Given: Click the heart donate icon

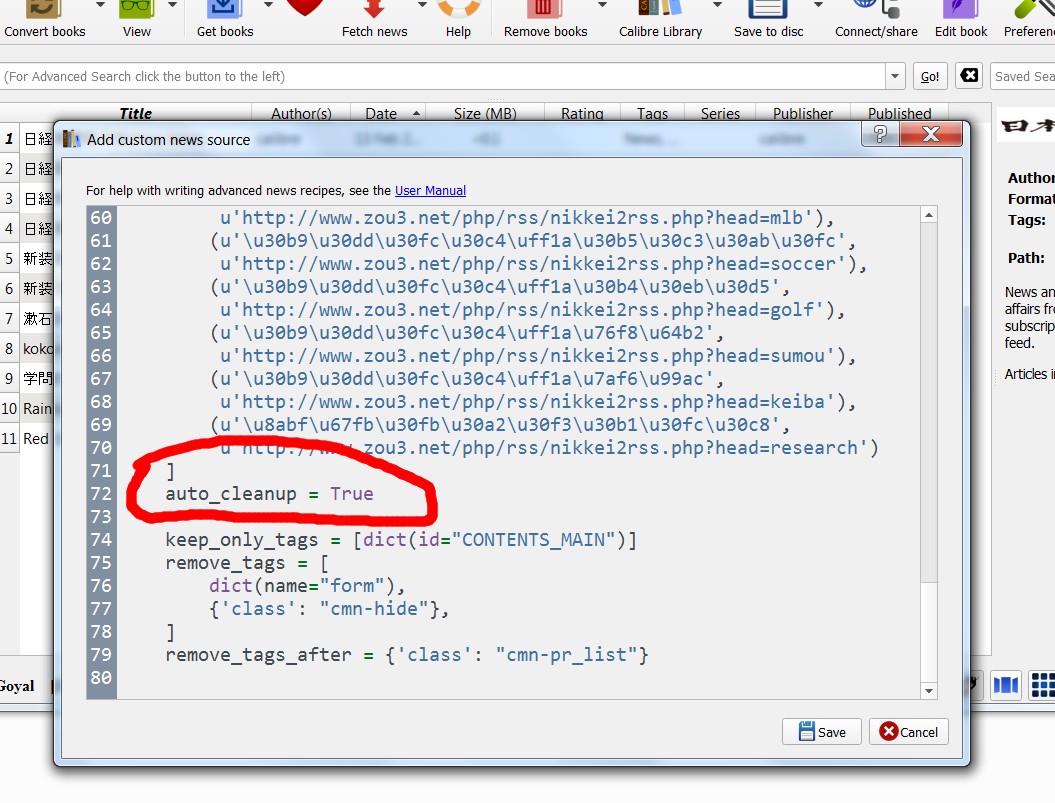Looking at the screenshot, I should [x=305, y=8].
